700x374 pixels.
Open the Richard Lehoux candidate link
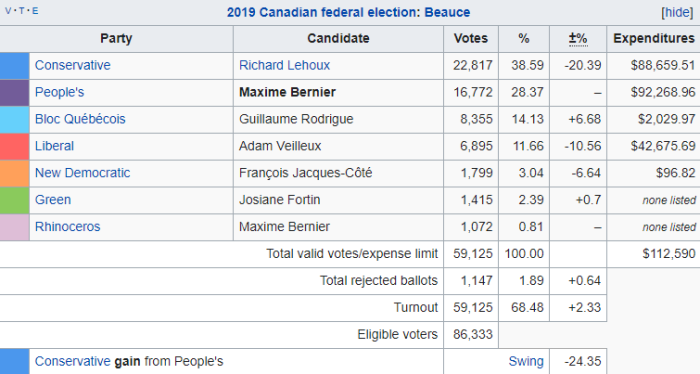[284, 65]
